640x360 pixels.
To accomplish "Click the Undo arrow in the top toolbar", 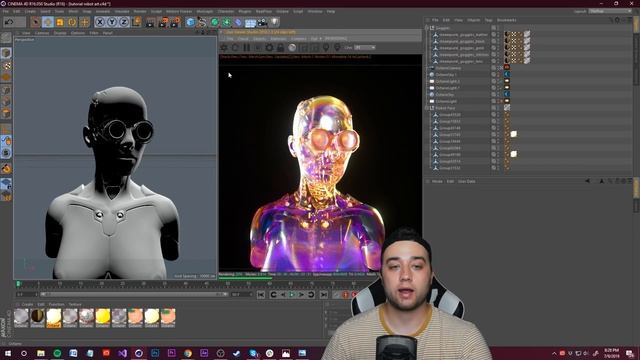I will pyautogui.click(x=9, y=22).
